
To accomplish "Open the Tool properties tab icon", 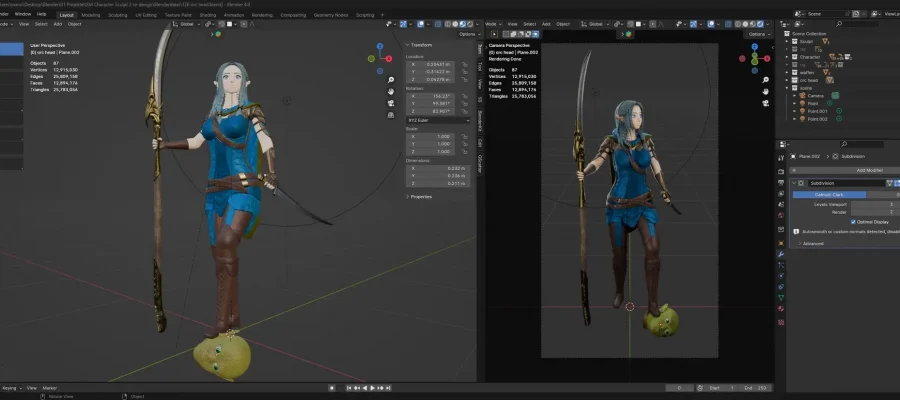I will click(x=781, y=158).
